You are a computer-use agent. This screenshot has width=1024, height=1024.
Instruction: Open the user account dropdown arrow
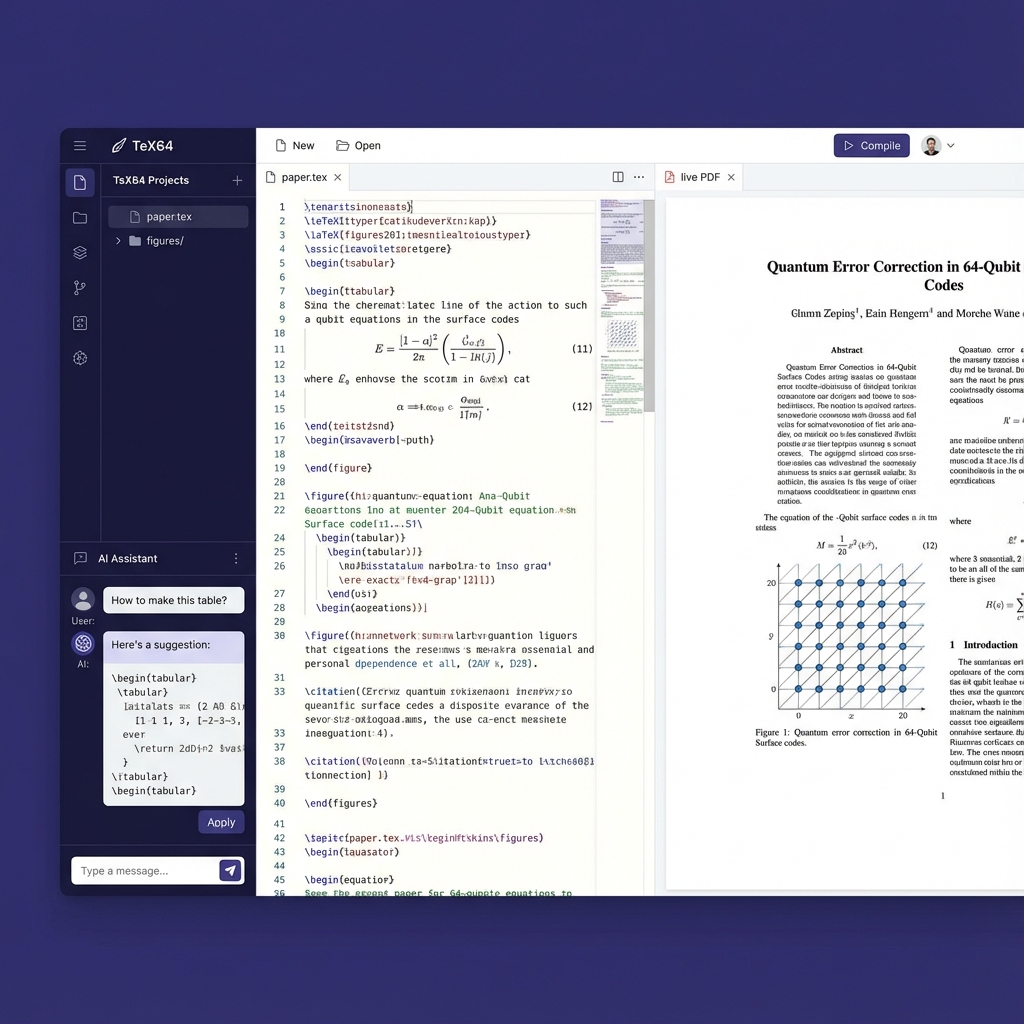point(951,145)
